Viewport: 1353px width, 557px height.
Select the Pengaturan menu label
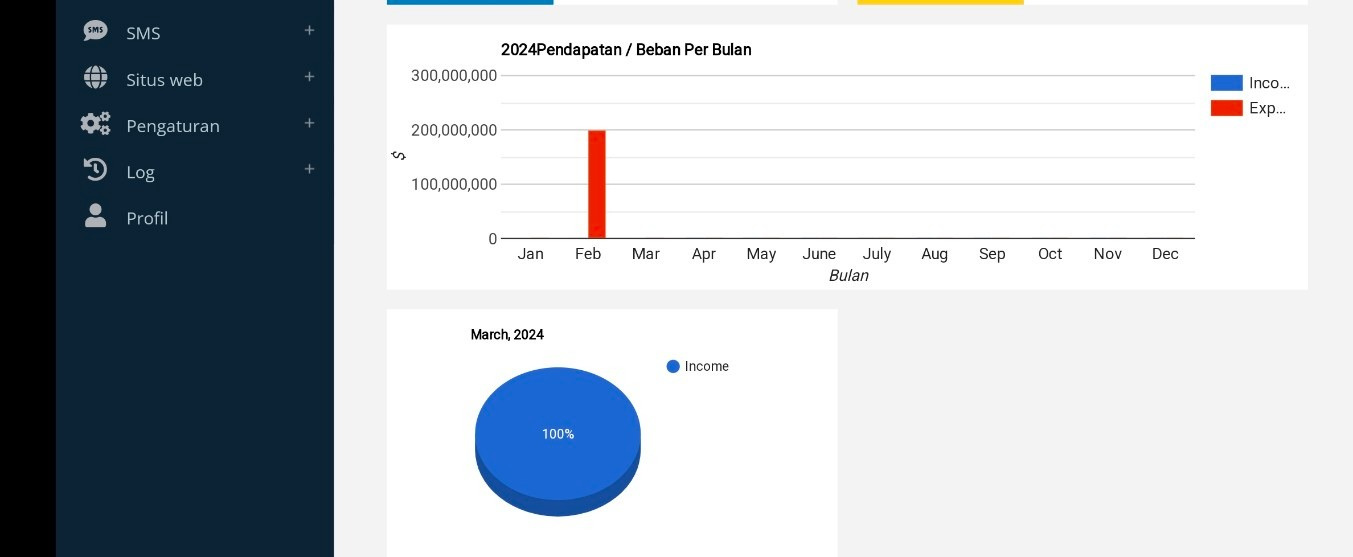click(173, 126)
